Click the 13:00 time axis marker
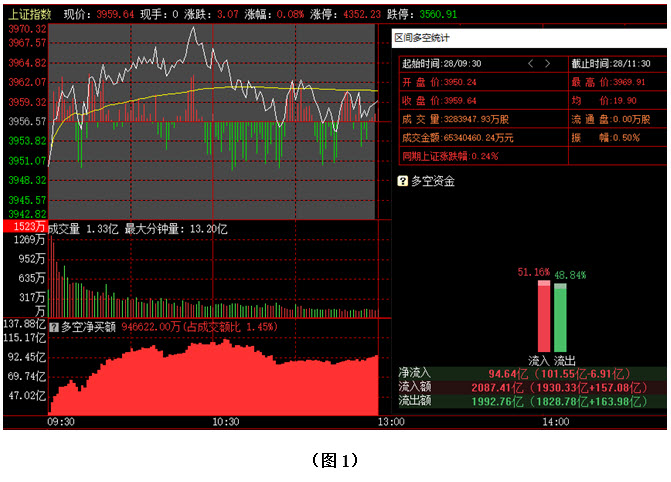671x482 pixels. [x=391, y=422]
